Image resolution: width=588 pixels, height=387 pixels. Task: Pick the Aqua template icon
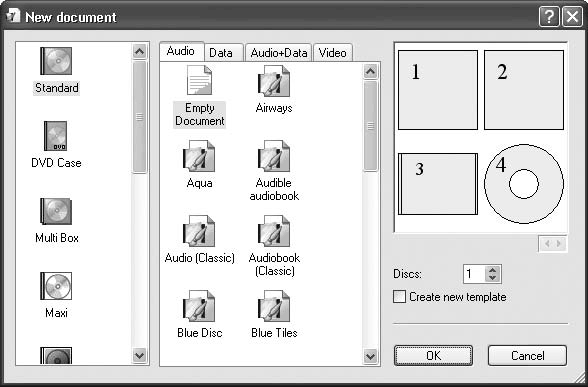[199, 156]
